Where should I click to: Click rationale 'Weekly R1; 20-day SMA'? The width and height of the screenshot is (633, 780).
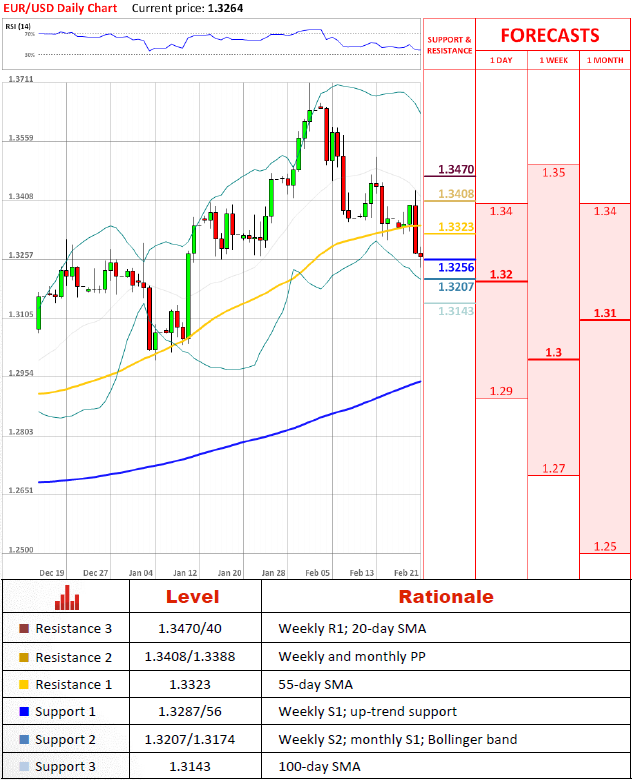click(352, 629)
